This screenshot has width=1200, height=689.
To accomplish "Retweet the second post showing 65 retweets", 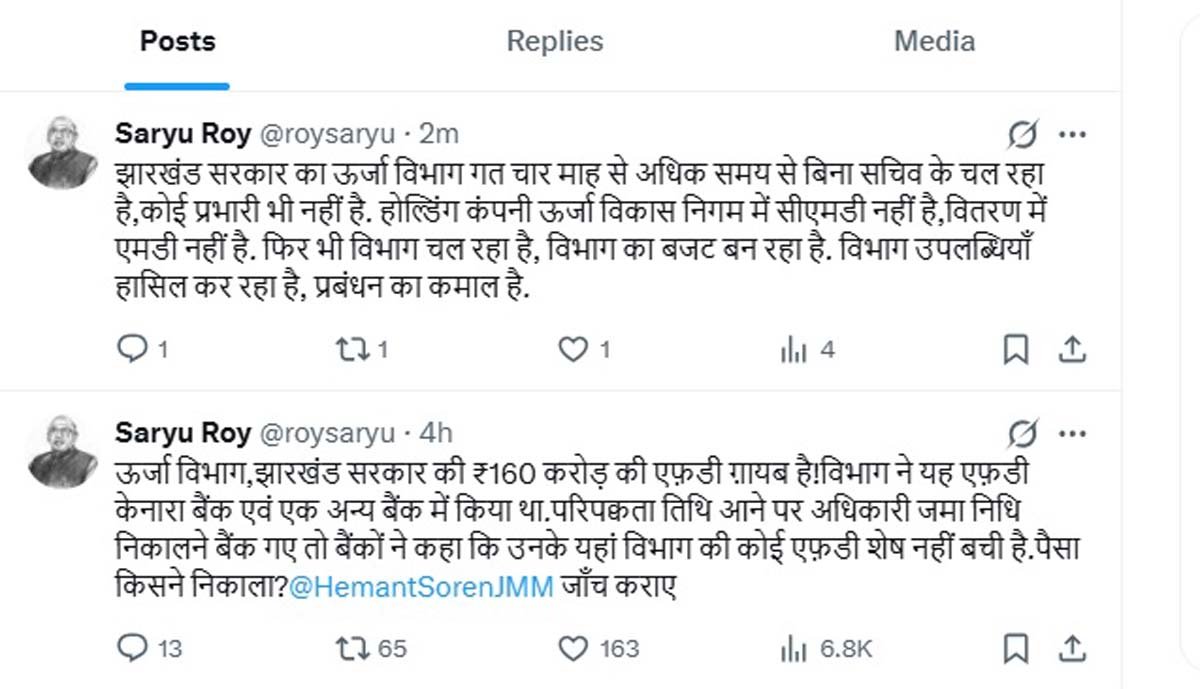I will 352,648.
